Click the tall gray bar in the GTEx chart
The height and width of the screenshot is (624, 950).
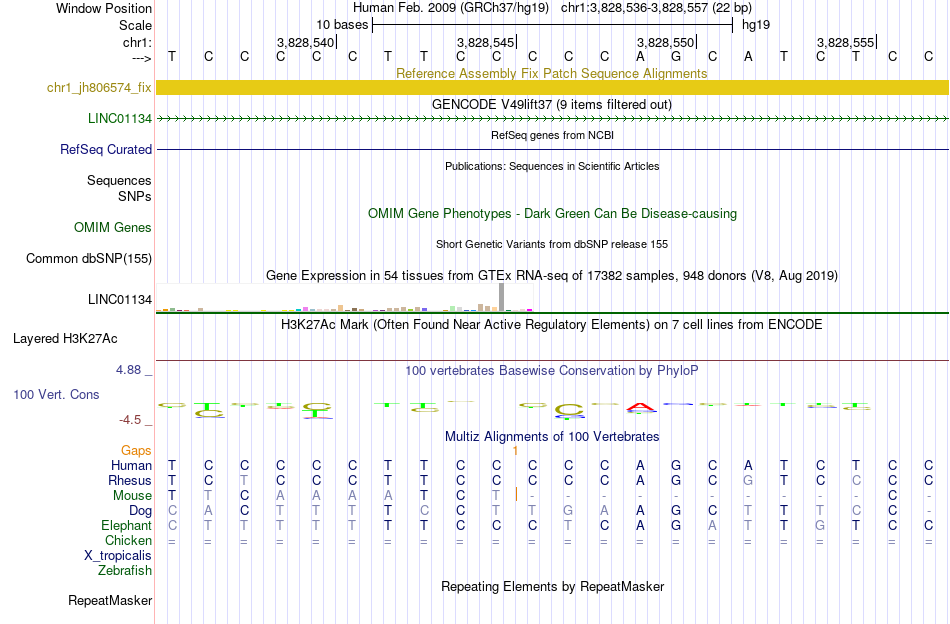(x=502, y=297)
